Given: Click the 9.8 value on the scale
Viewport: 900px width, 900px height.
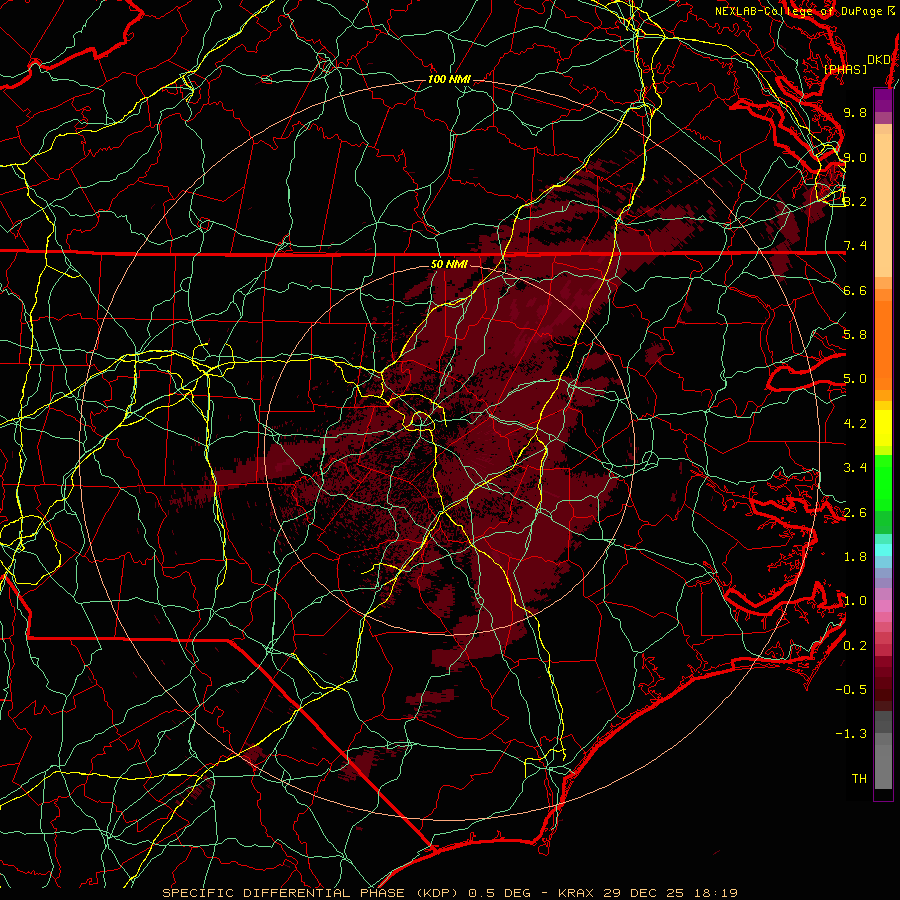Looking at the screenshot, I should (855, 112).
